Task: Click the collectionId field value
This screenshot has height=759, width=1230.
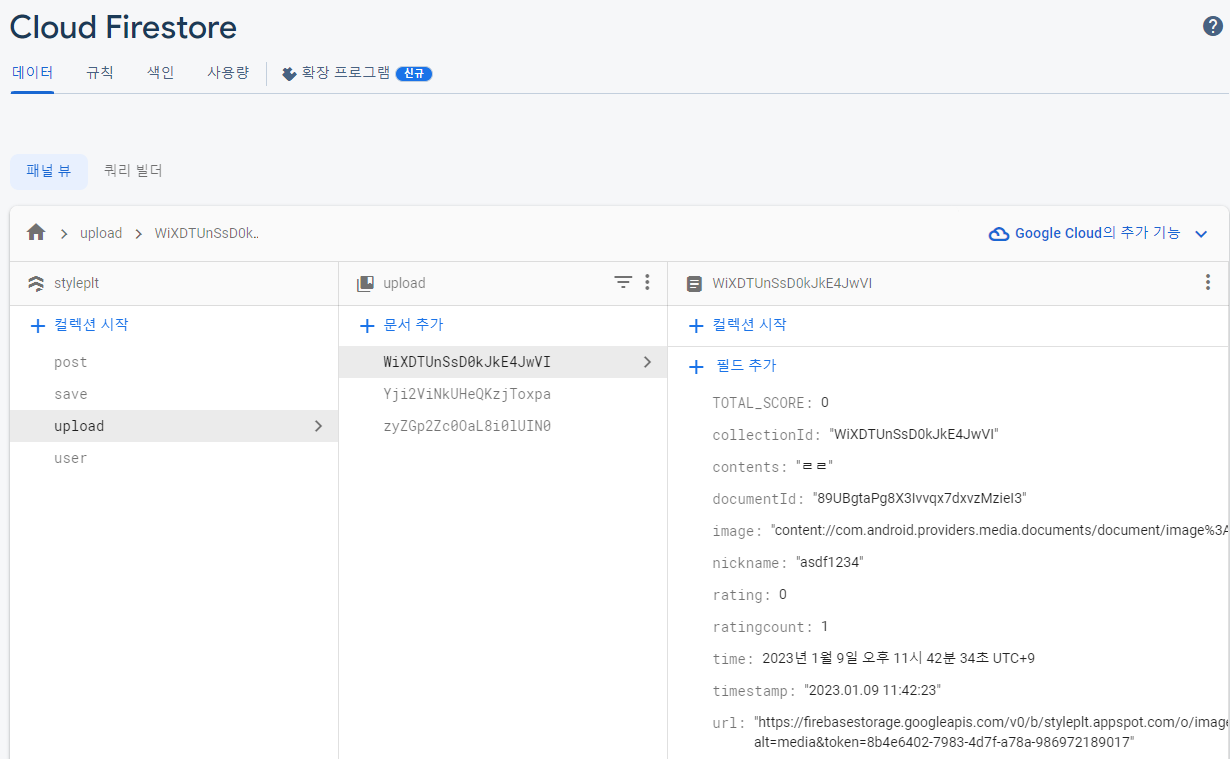Action: [x=914, y=435]
